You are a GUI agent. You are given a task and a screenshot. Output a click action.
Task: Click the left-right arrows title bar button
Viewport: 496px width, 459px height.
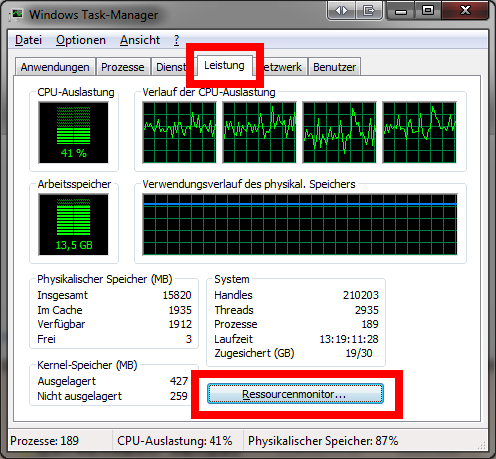point(341,11)
